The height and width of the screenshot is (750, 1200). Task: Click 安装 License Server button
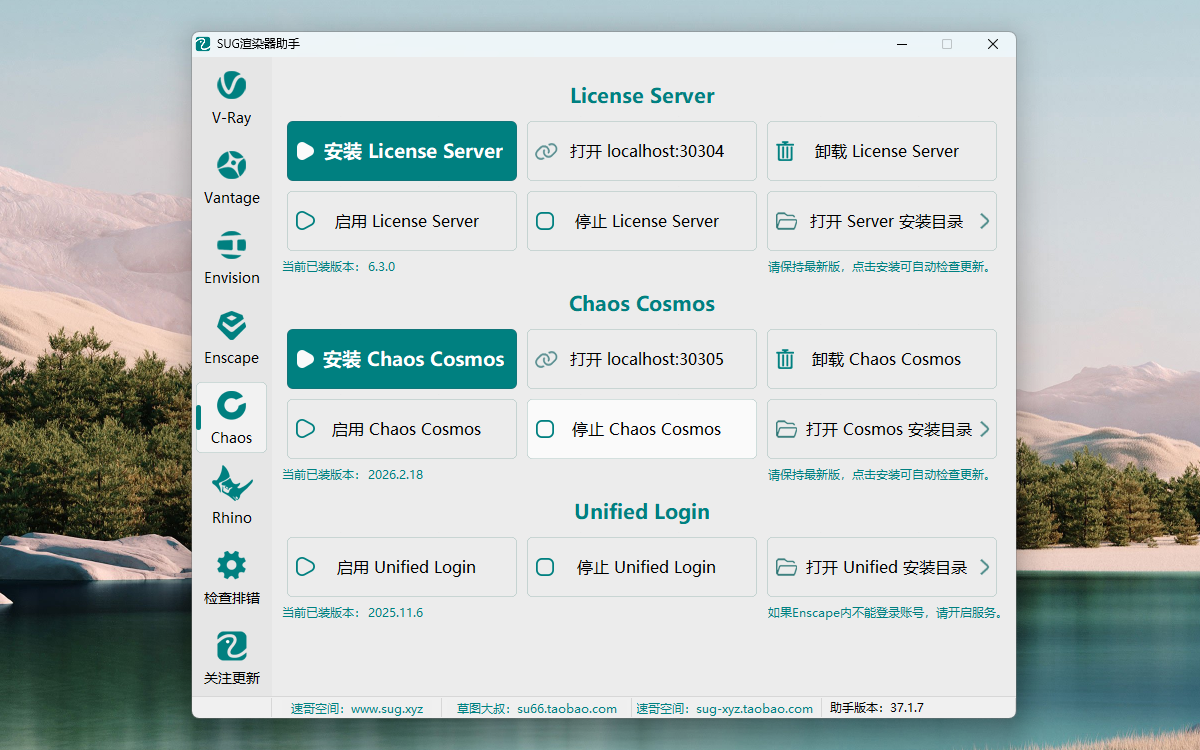click(402, 151)
